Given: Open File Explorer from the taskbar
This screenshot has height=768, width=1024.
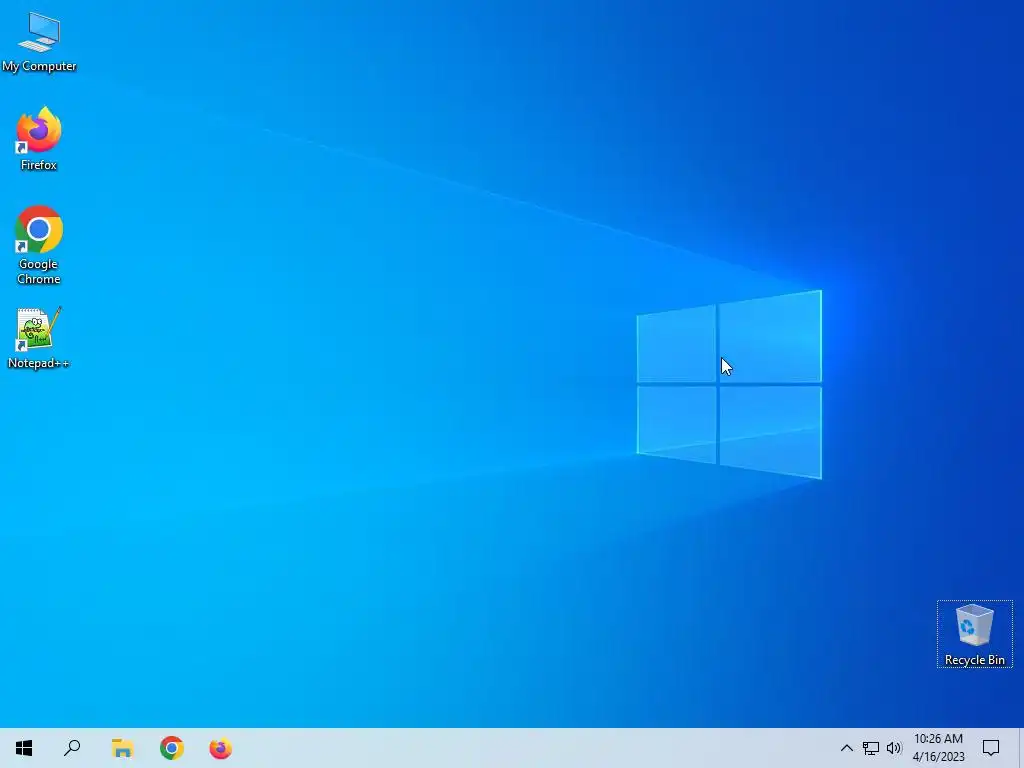Looking at the screenshot, I should tap(122, 748).
